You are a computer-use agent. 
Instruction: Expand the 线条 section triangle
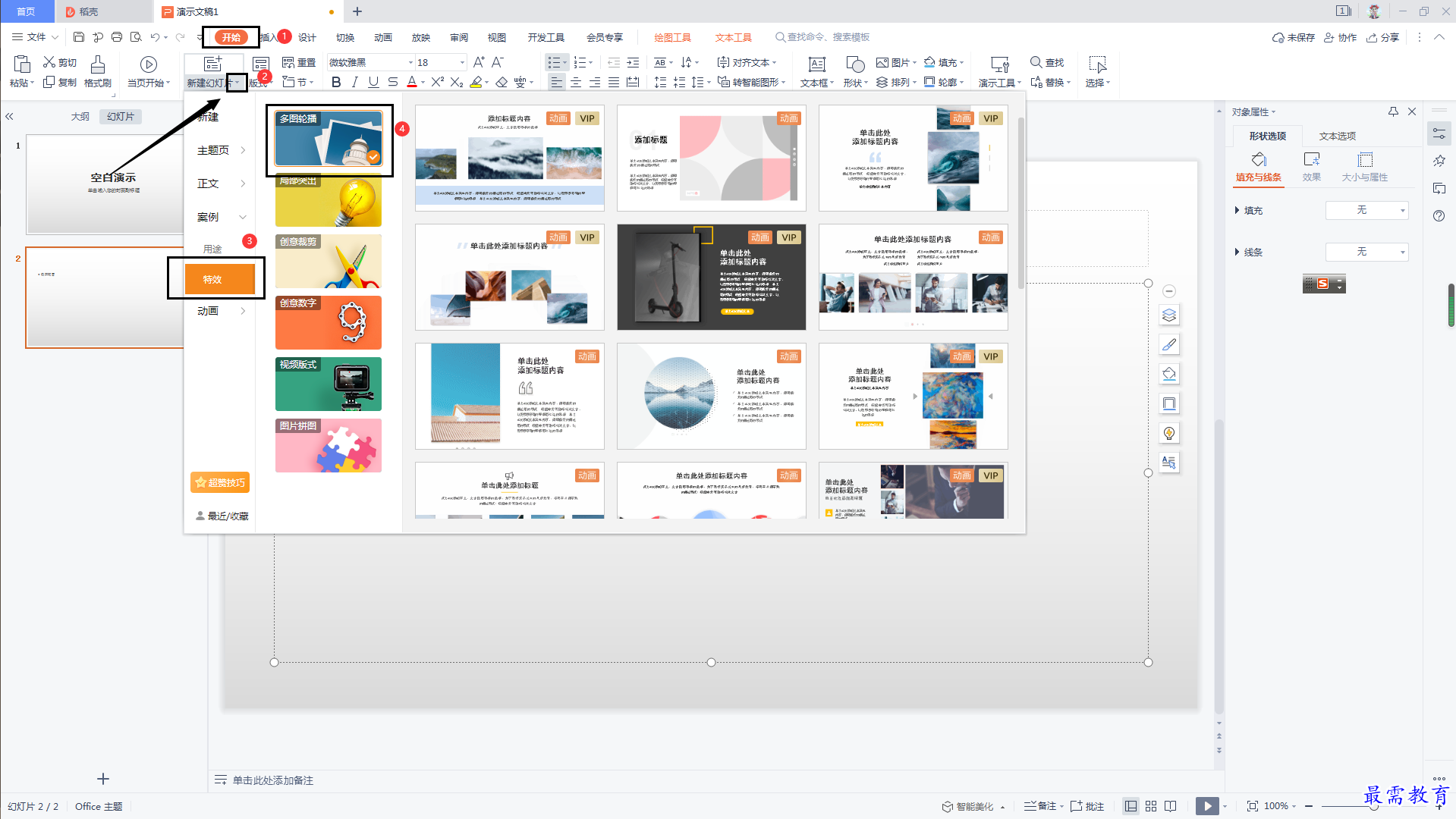(1237, 252)
